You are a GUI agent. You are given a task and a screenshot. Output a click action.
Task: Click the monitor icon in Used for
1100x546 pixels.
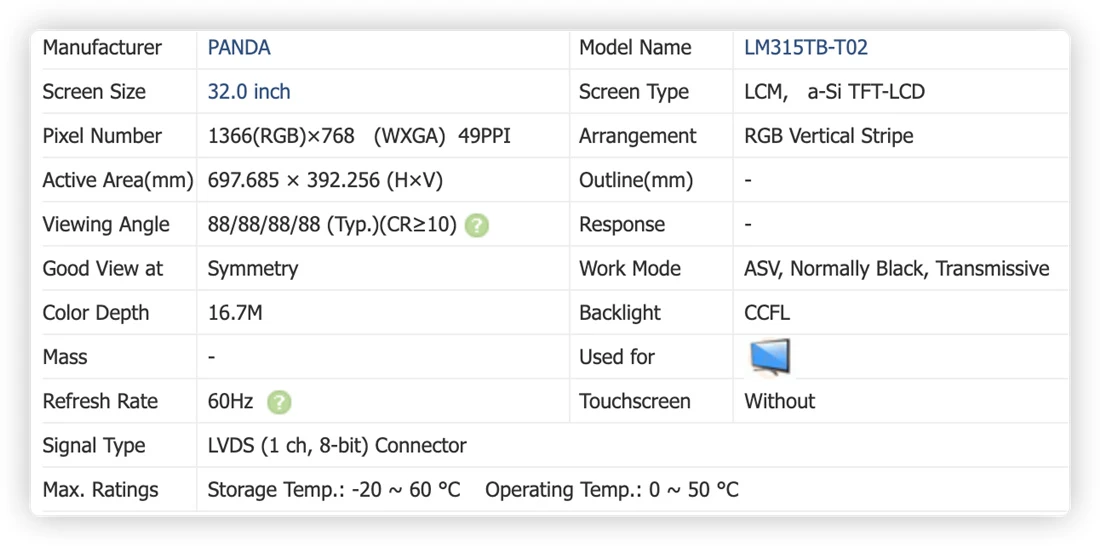(770, 357)
